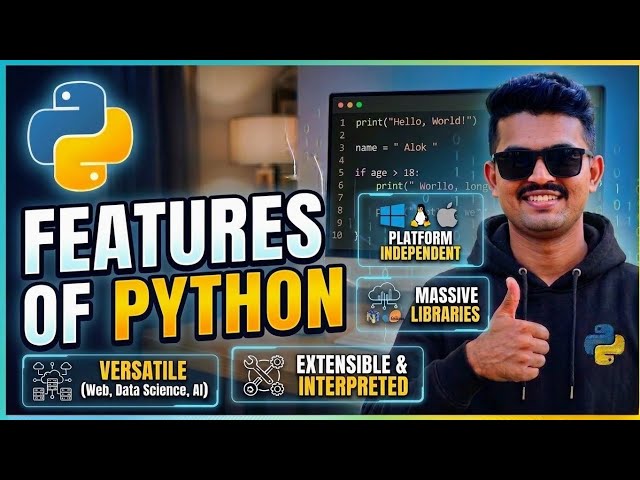Viewport: 640px width, 480px height.
Task: Click the yellow word PYTHON
Action: [x=229, y=305]
